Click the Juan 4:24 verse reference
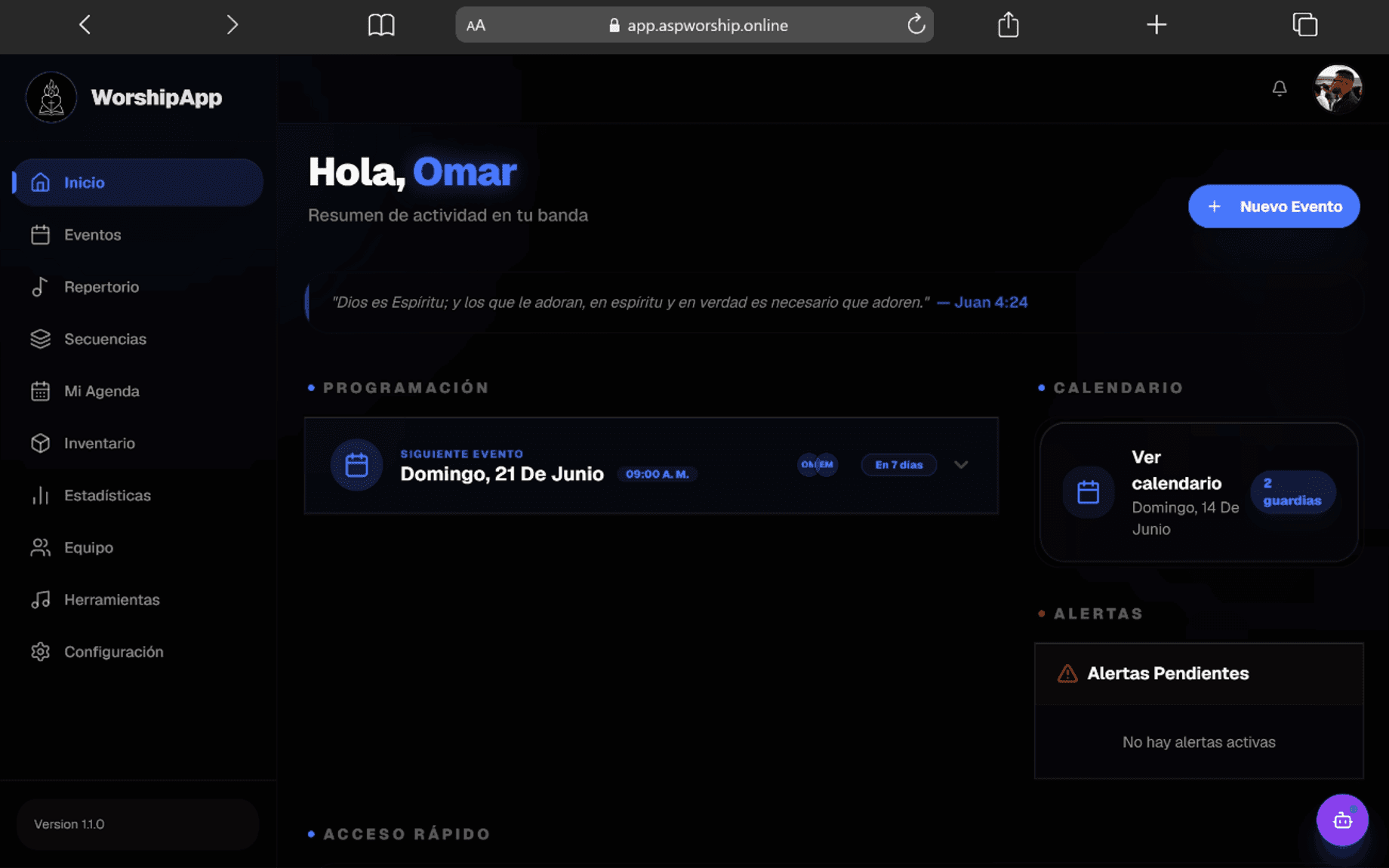1389x868 pixels. pos(990,302)
